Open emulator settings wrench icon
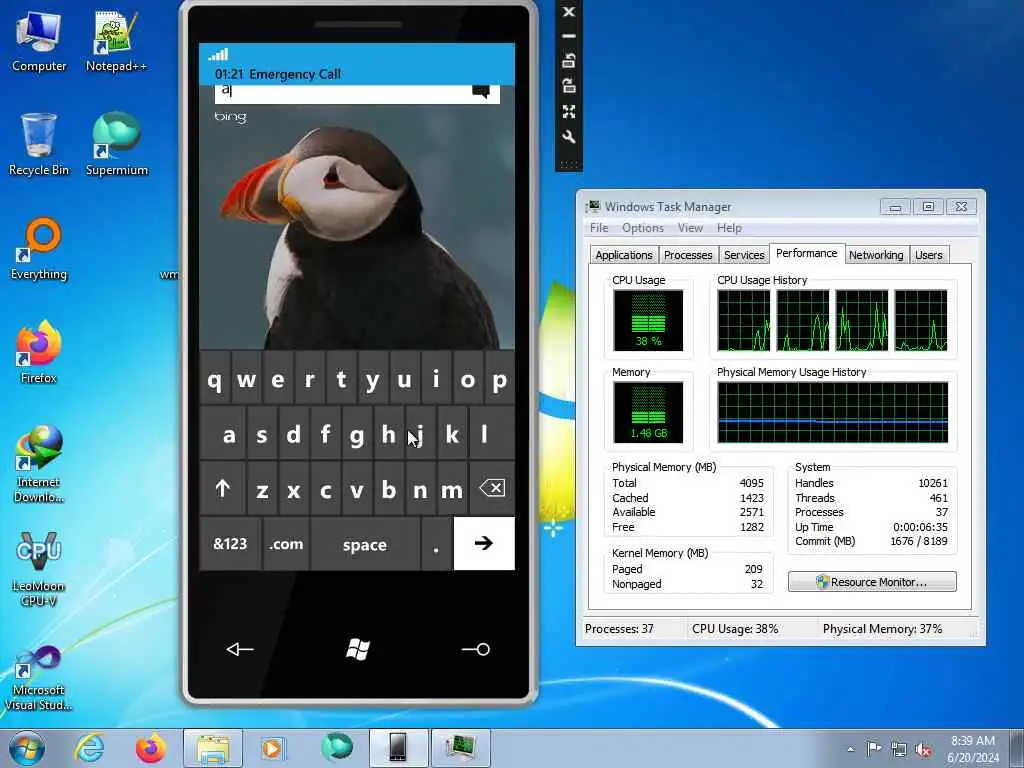The width and height of the screenshot is (1024, 768). coord(569,136)
